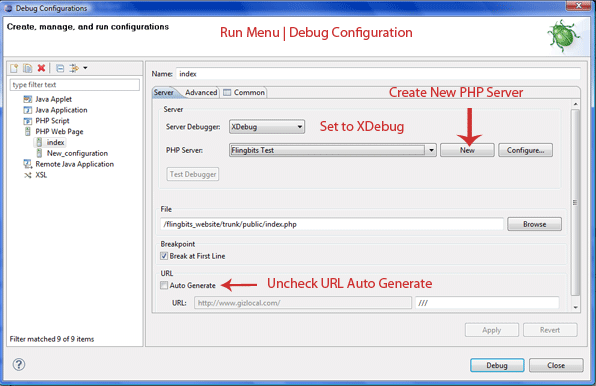Click the Debug Configurations title bar icon
The height and width of the screenshot is (386, 596).
[8, 8]
